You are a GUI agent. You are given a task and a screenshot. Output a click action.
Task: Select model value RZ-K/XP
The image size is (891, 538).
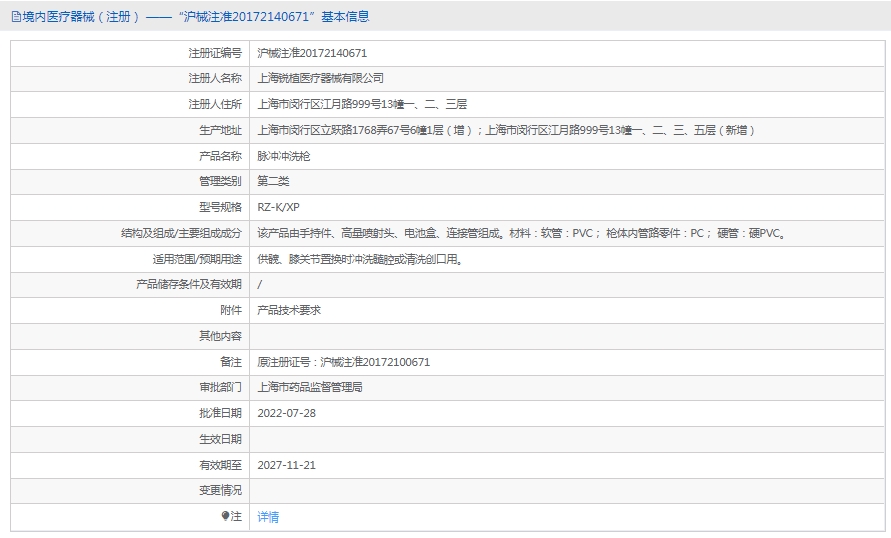(278, 207)
